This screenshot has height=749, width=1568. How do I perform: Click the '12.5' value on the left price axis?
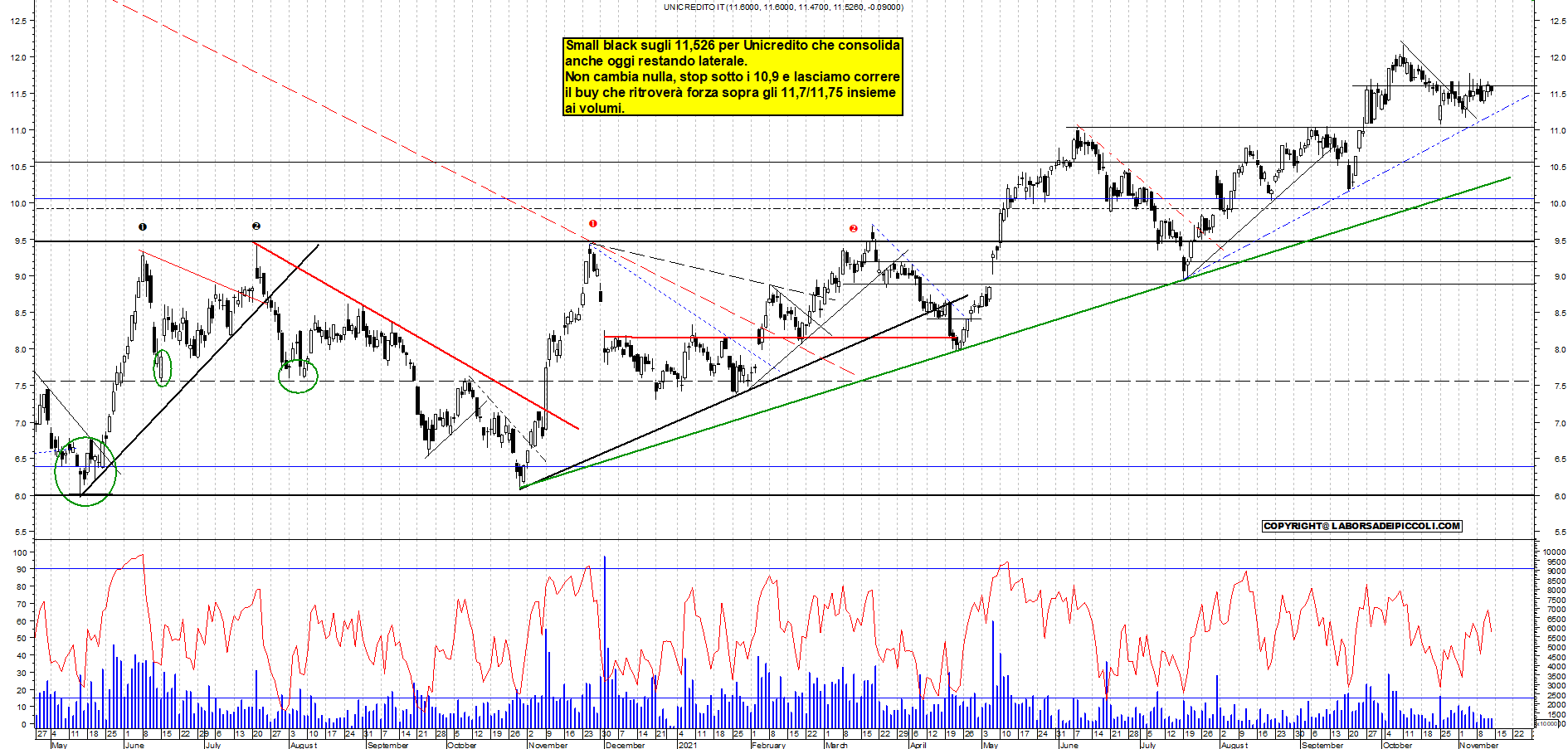[17, 21]
